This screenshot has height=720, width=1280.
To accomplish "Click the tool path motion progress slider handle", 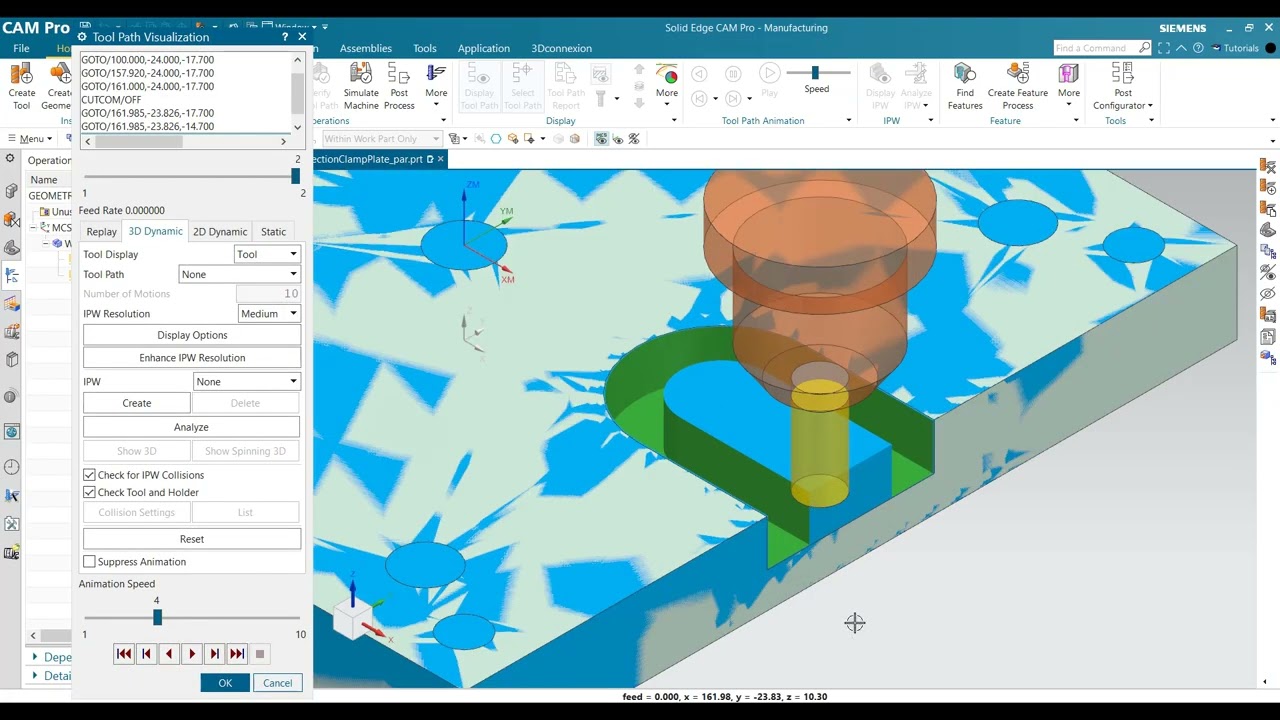I will 295,176.
